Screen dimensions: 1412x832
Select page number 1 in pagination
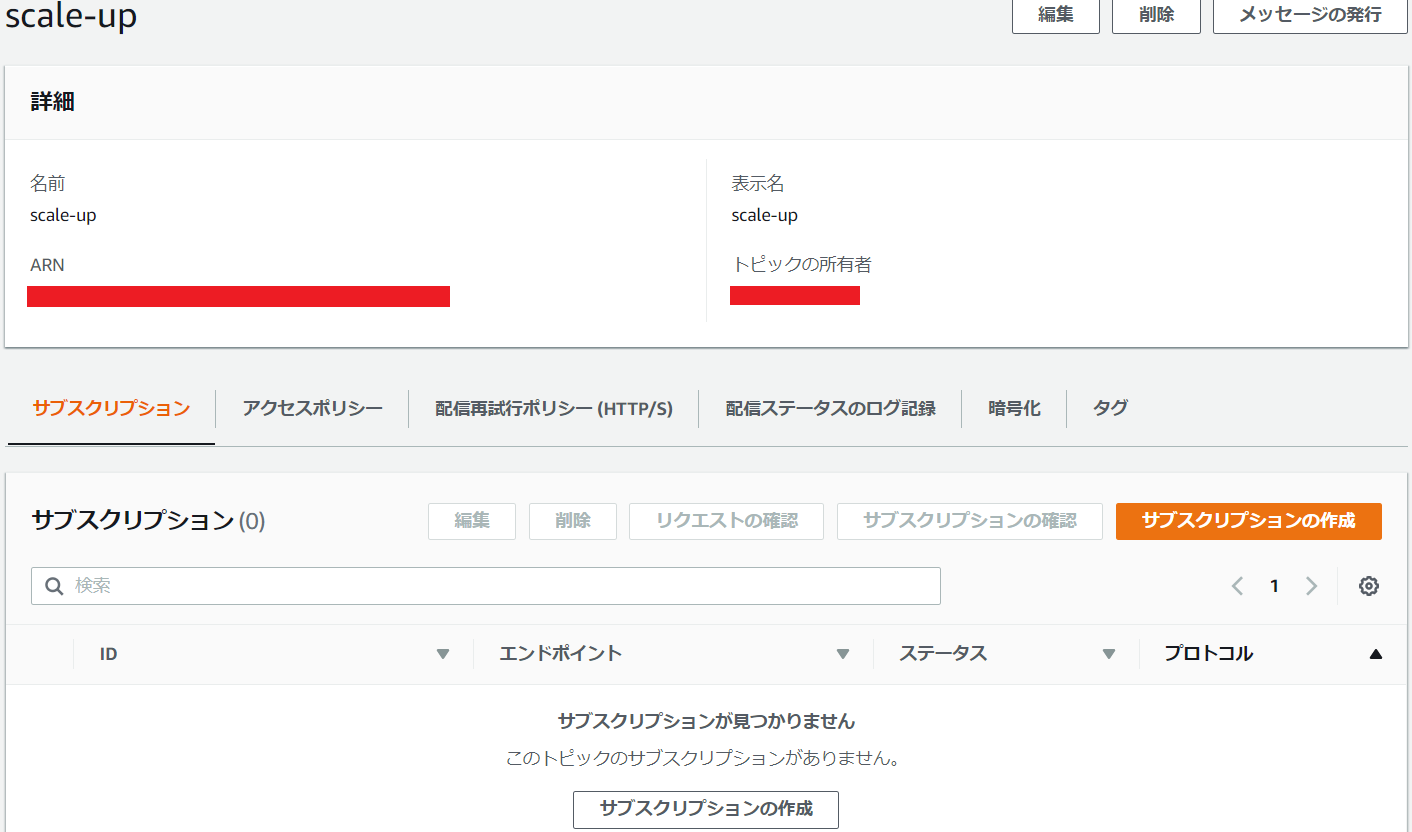(x=1274, y=586)
